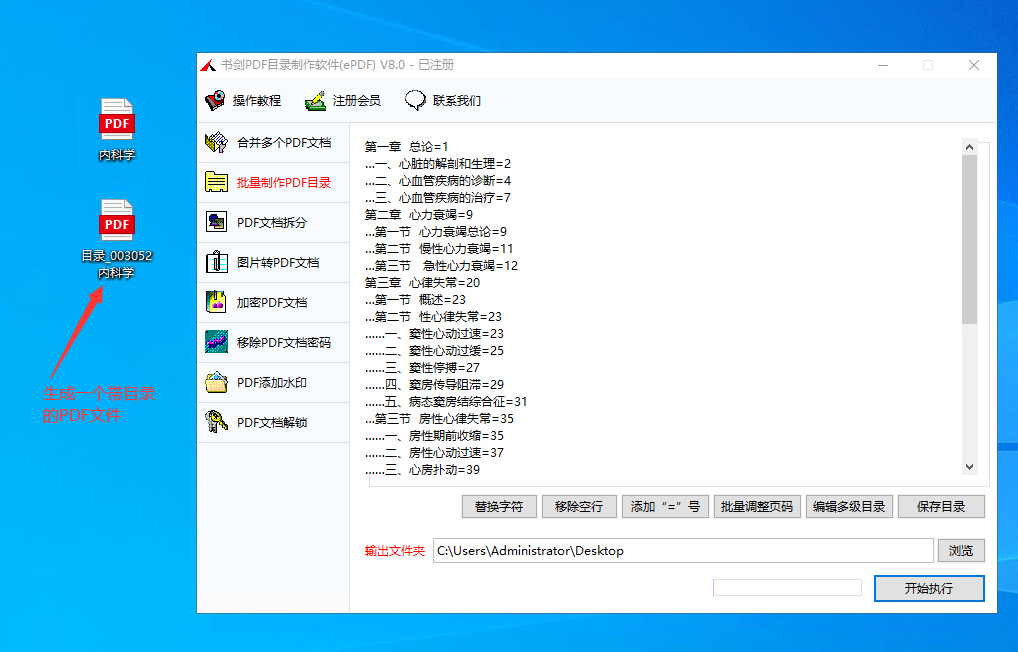Click the output folder path field
The width and height of the screenshot is (1018, 652).
tap(682, 551)
